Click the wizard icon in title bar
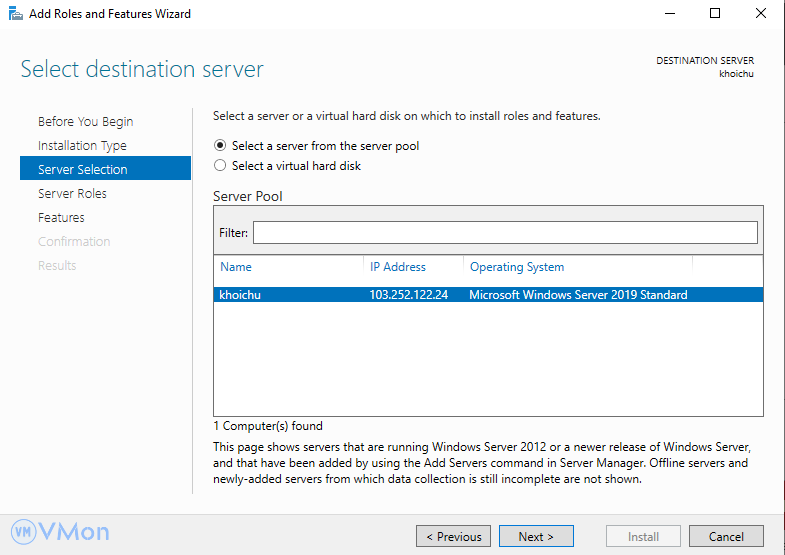785x555 pixels. coord(15,14)
